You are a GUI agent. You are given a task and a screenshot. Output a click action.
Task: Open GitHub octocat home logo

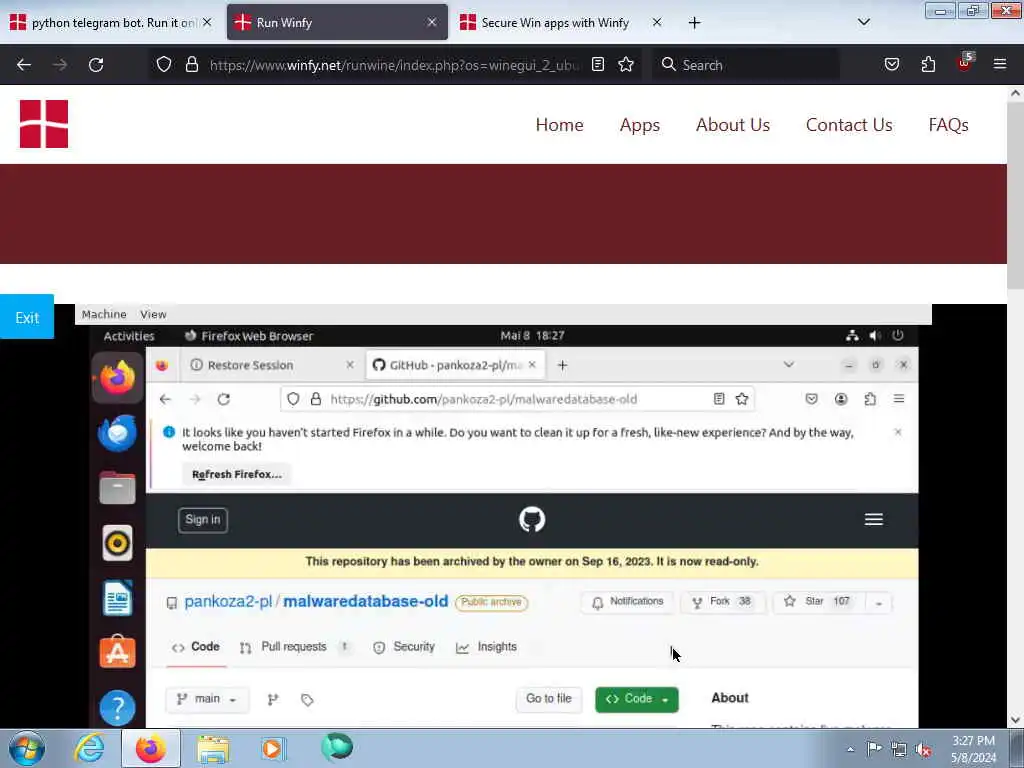(x=532, y=520)
